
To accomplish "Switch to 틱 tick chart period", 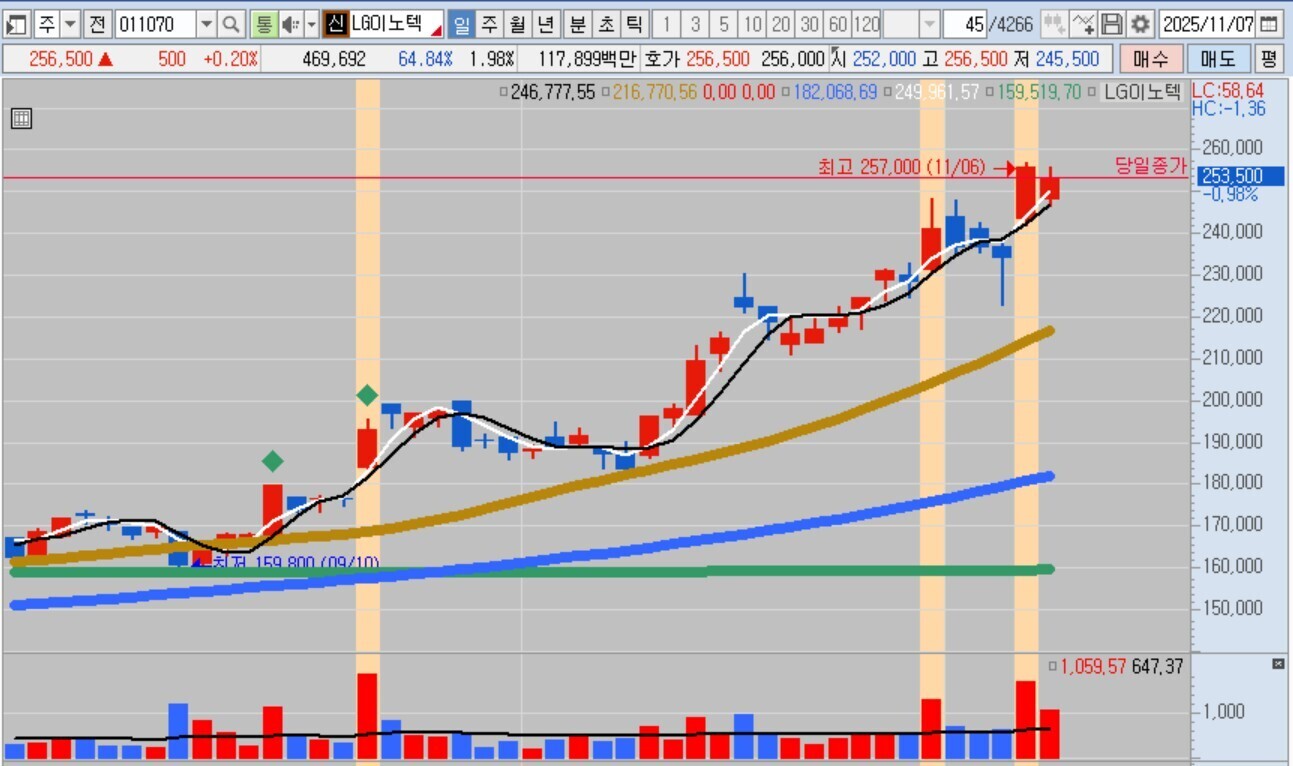I will coord(634,23).
